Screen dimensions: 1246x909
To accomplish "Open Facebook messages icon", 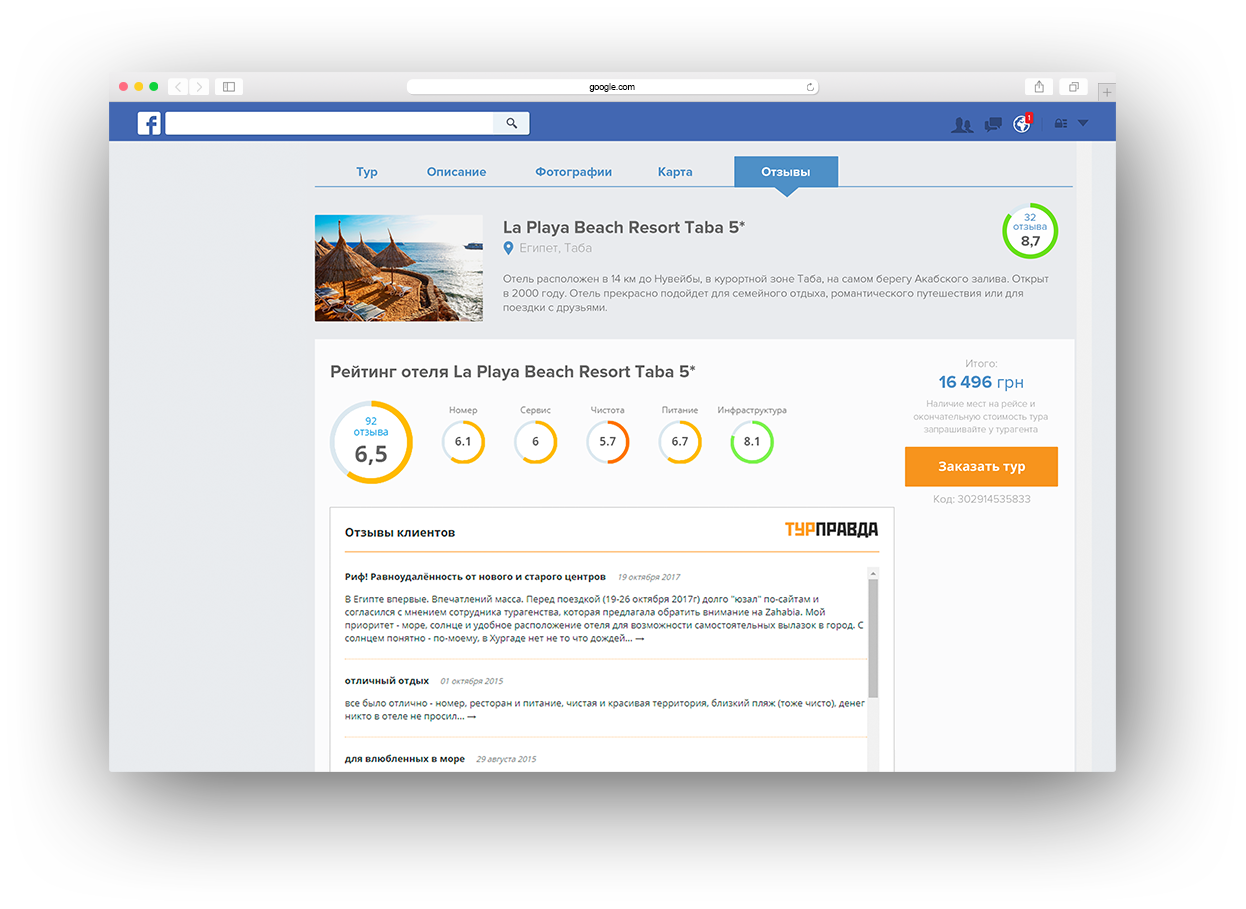I will tap(992, 124).
